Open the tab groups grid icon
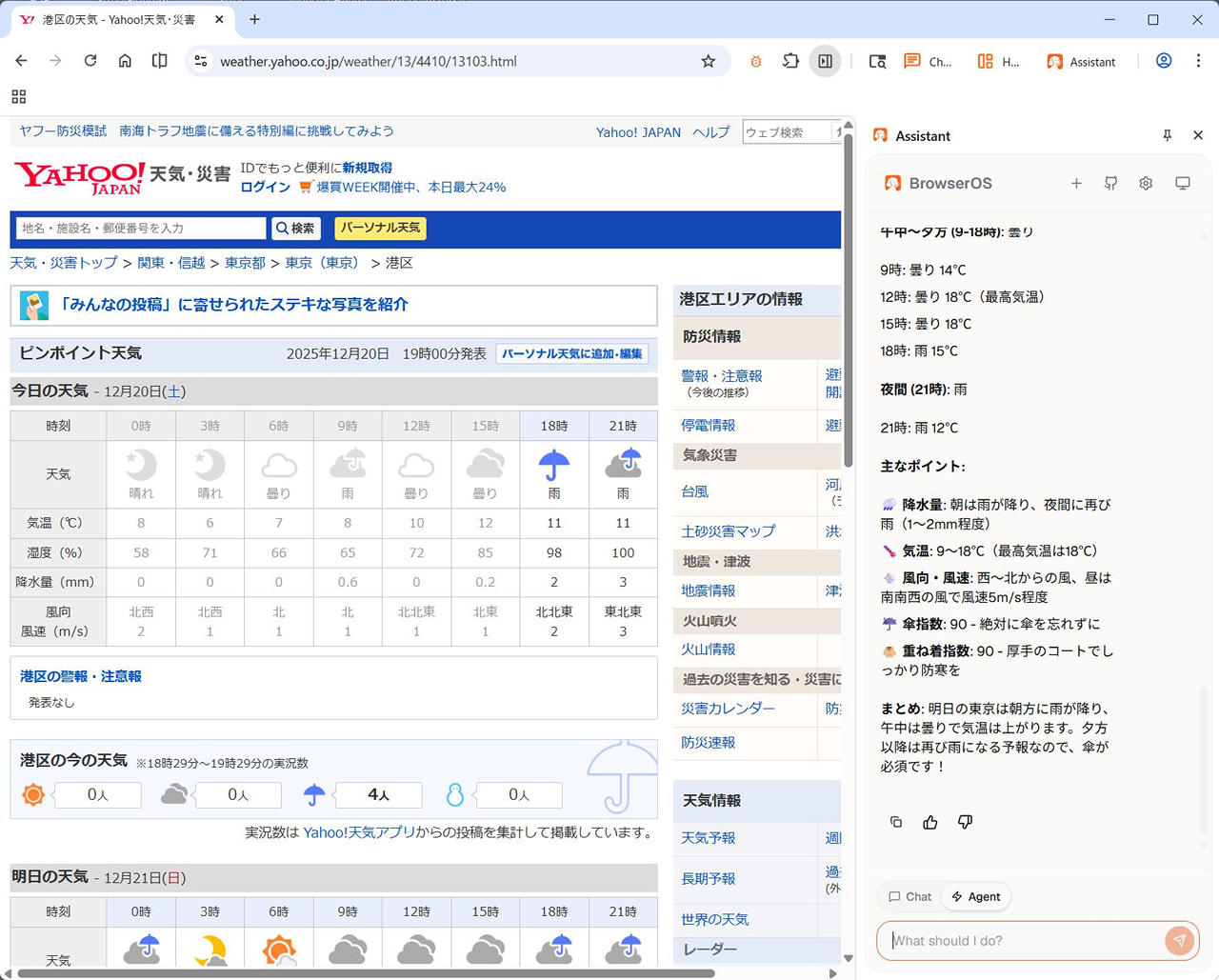Viewport: 1219px width, 980px height. click(19, 96)
